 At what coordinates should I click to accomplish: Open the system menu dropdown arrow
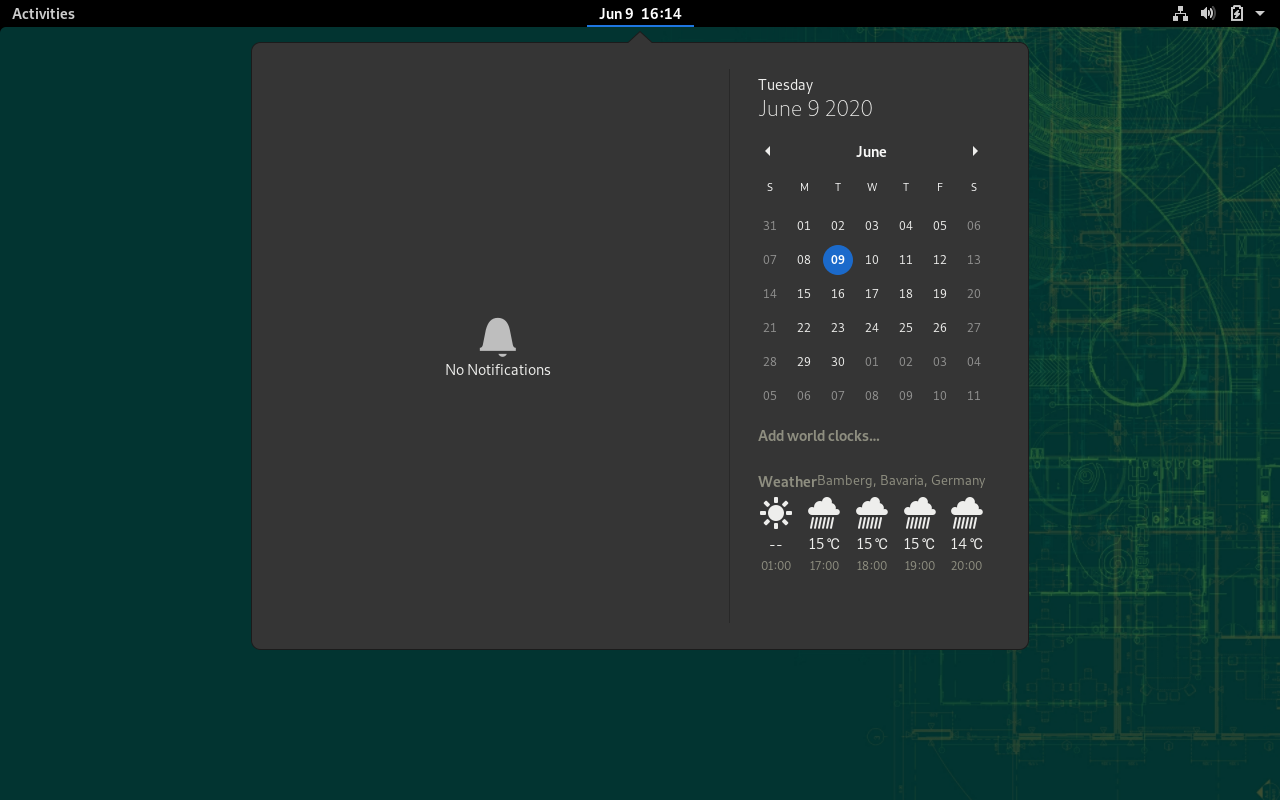click(x=1260, y=13)
